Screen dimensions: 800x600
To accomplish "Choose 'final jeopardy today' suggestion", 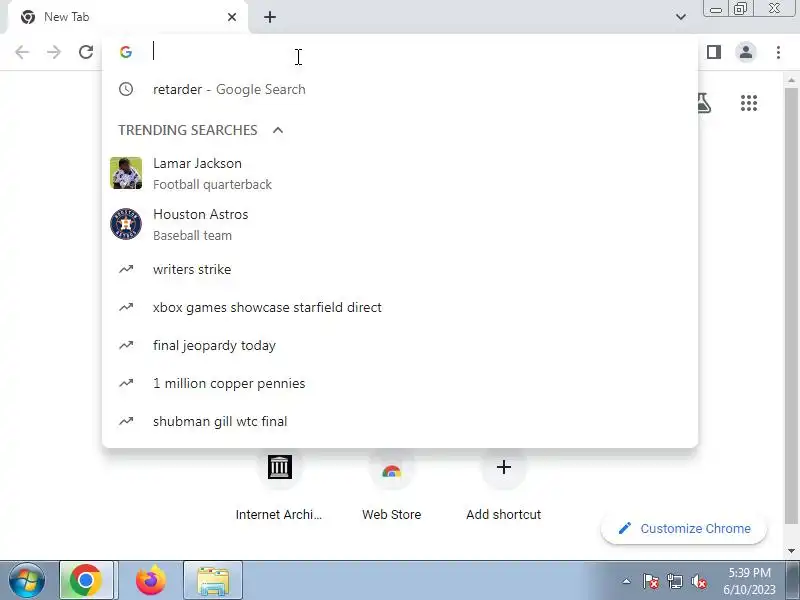I will (400, 345).
